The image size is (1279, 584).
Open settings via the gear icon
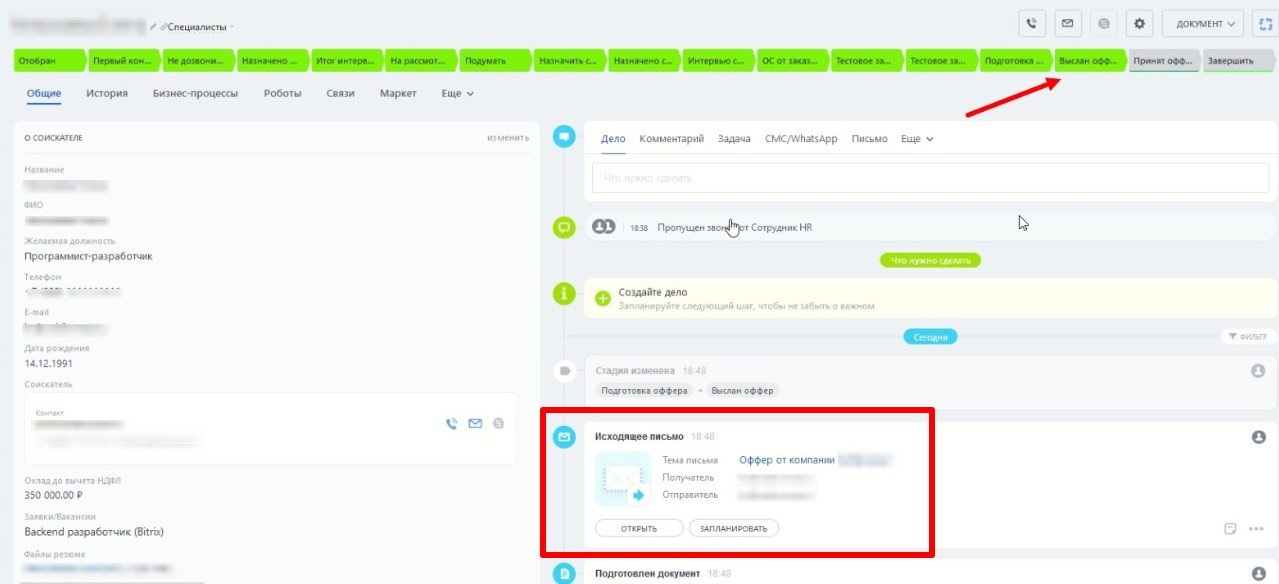pos(1139,23)
